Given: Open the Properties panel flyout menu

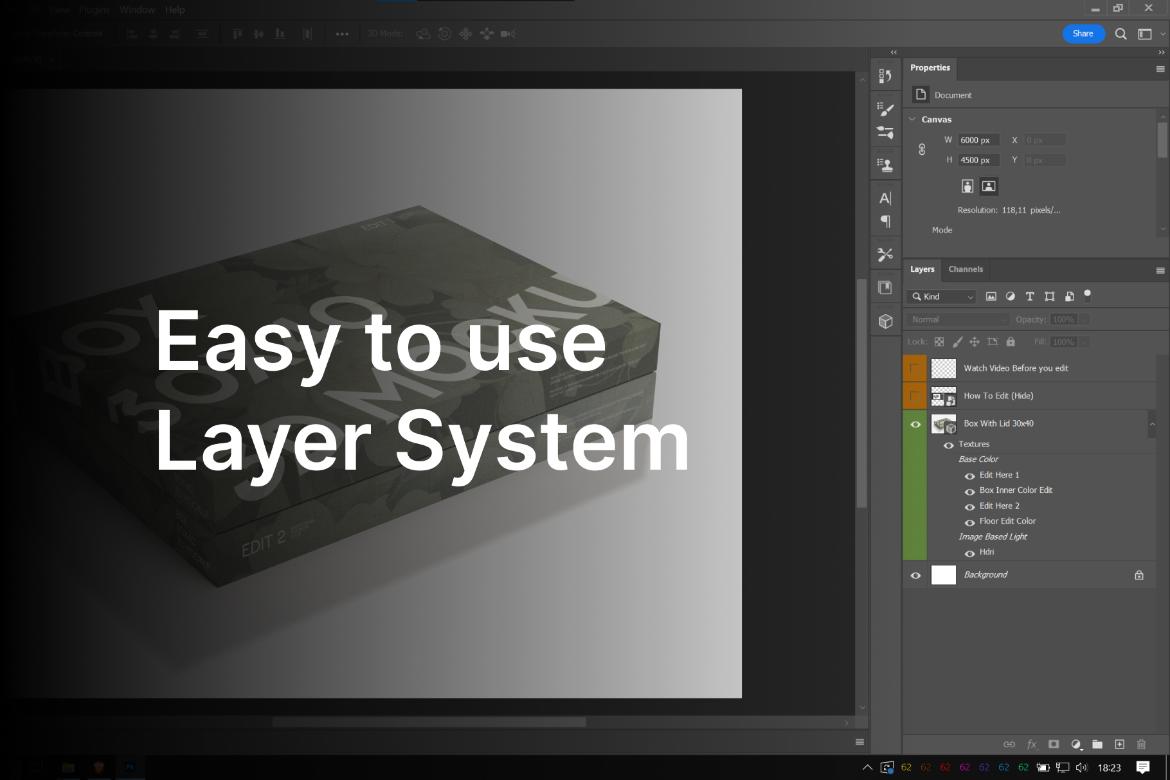Looking at the screenshot, I should tap(1160, 69).
